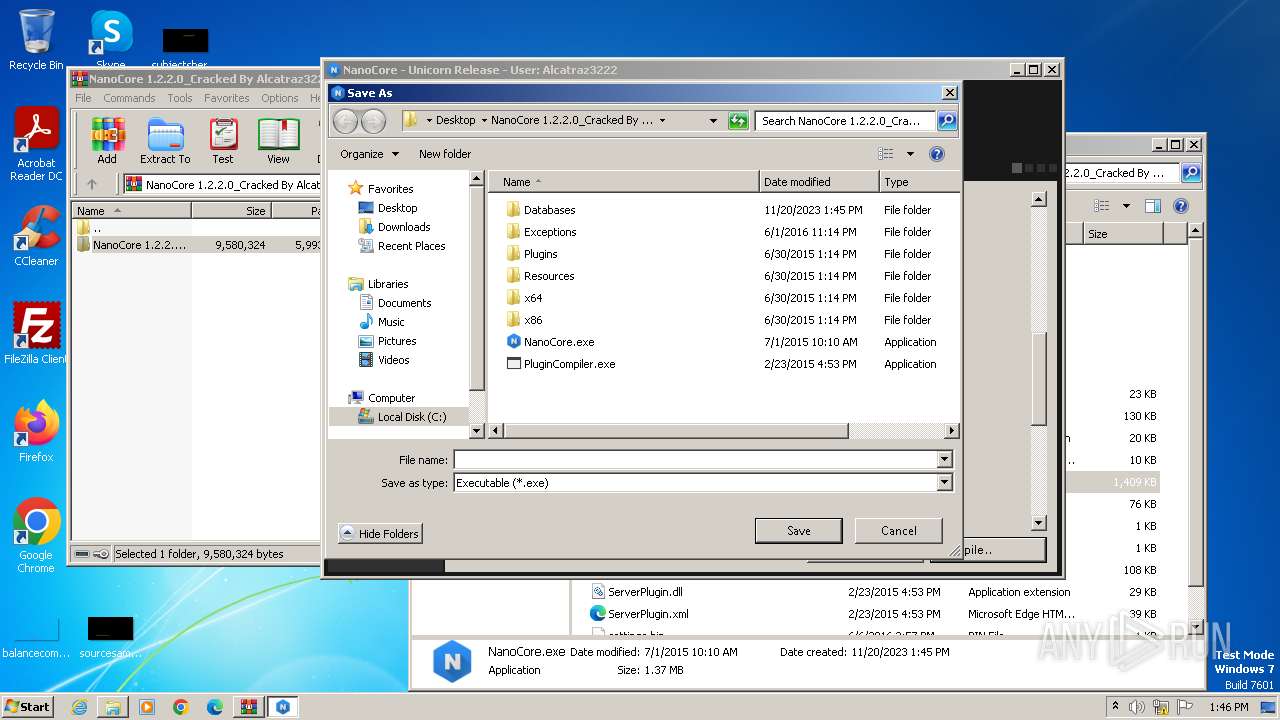The width and height of the screenshot is (1280, 720).
Task: Click Internet Explorer in taskbar
Action: click(x=79, y=707)
